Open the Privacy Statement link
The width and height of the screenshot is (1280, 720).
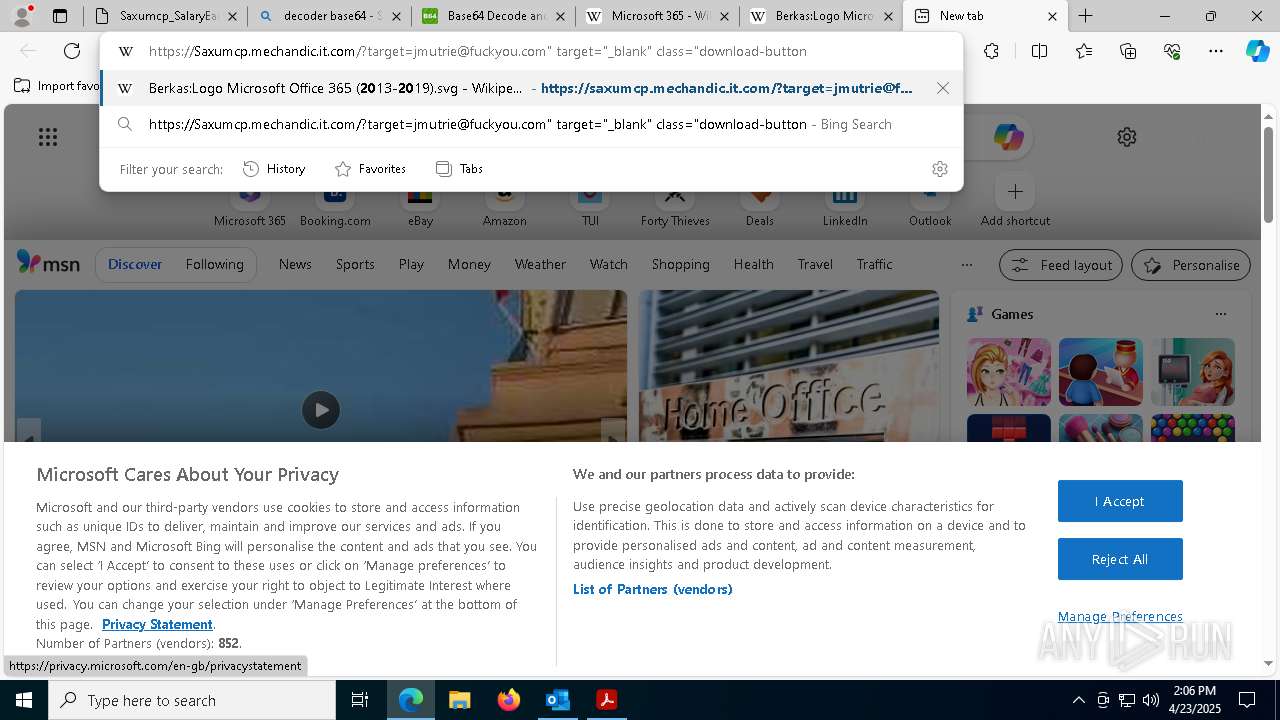(x=157, y=624)
